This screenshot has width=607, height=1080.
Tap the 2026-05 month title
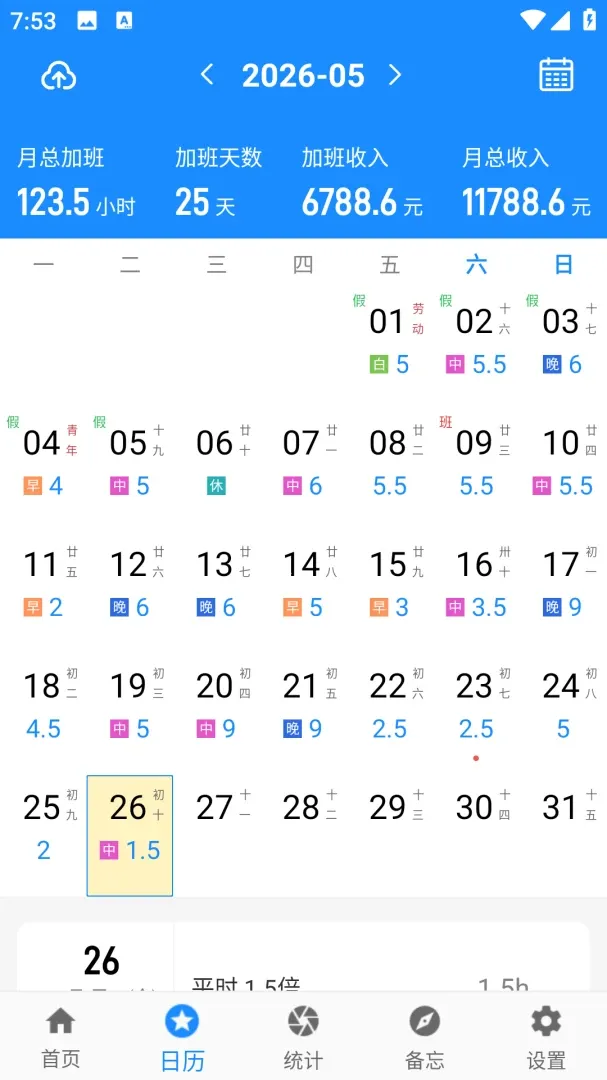[x=303, y=75]
